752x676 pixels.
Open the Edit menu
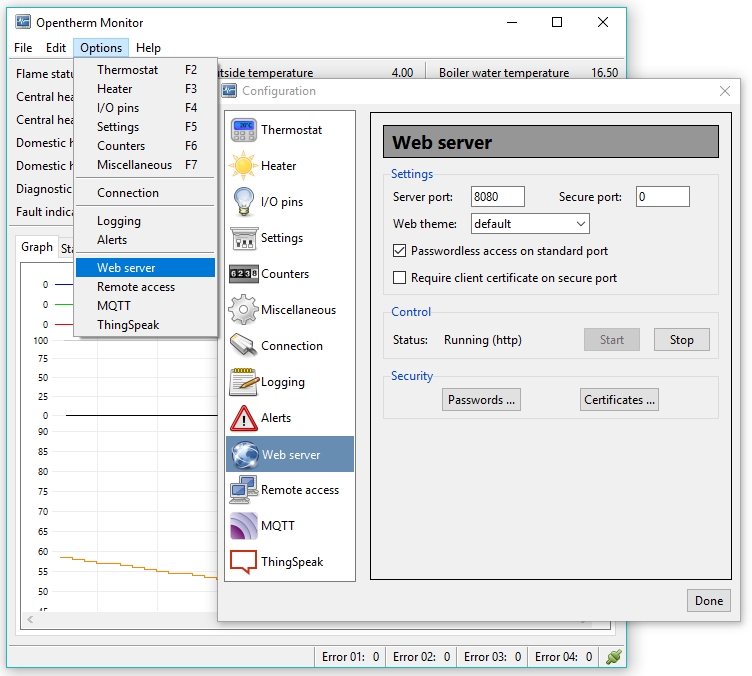click(56, 48)
